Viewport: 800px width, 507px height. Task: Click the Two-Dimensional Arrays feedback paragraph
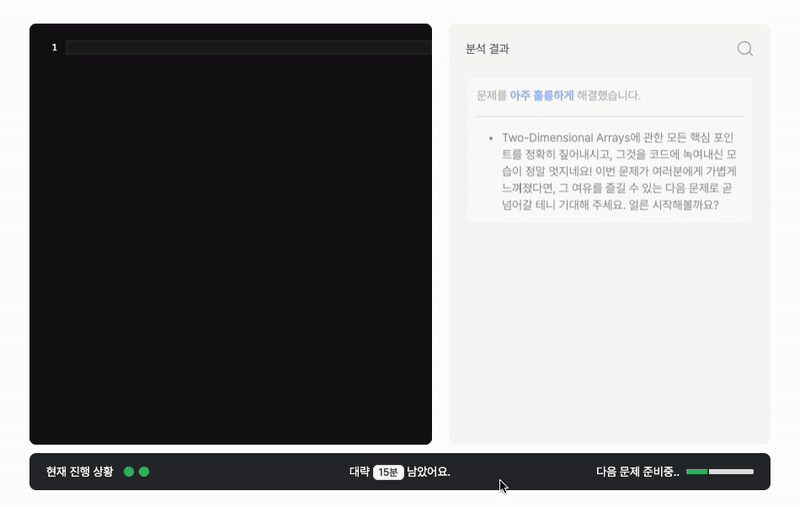pyautogui.click(x=619, y=171)
